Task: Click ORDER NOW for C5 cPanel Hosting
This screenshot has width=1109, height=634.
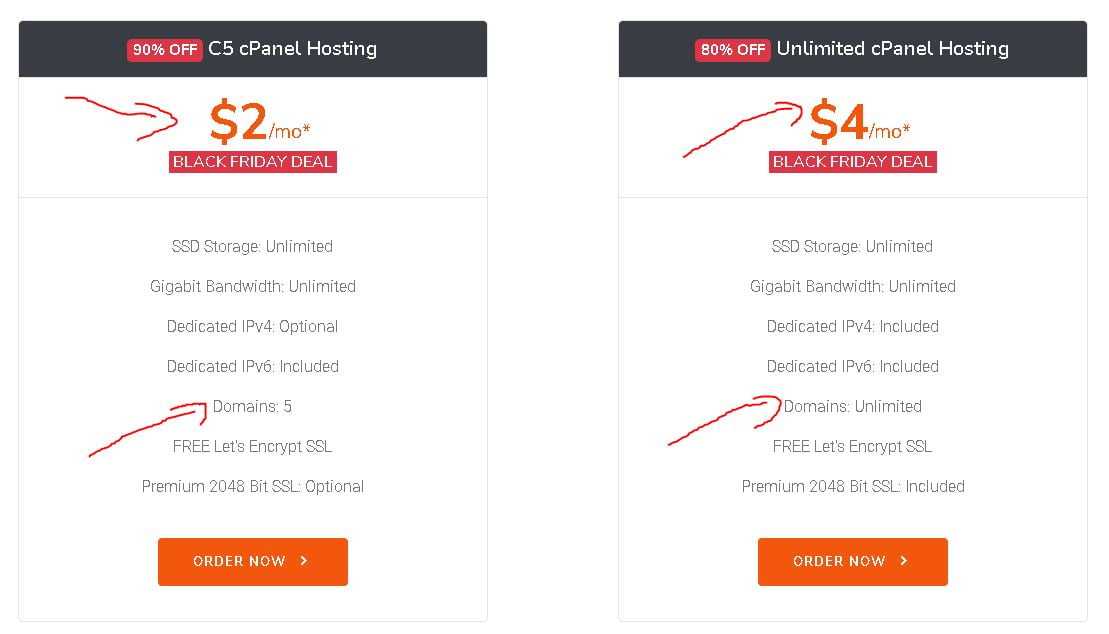Action: point(252,561)
